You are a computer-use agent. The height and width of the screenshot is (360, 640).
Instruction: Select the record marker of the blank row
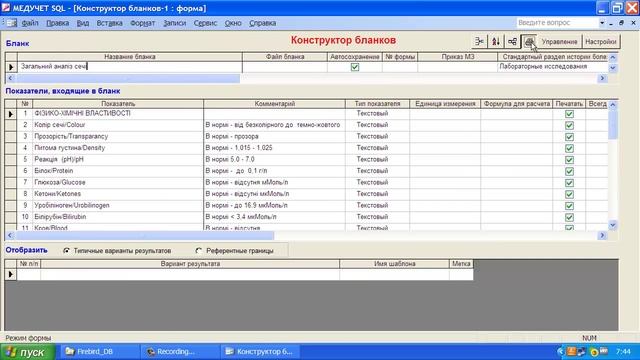click(x=11, y=67)
